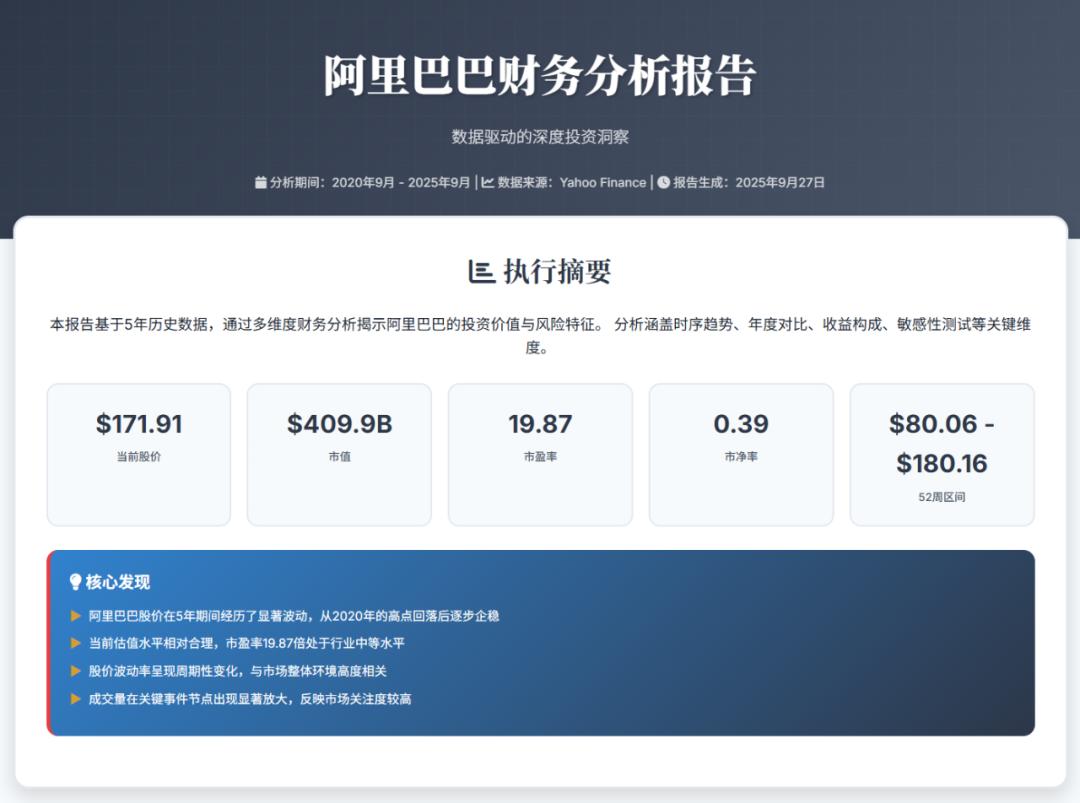Click the calendar icon beside 分析期间
The image size is (1080, 803).
click(x=261, y=183)
